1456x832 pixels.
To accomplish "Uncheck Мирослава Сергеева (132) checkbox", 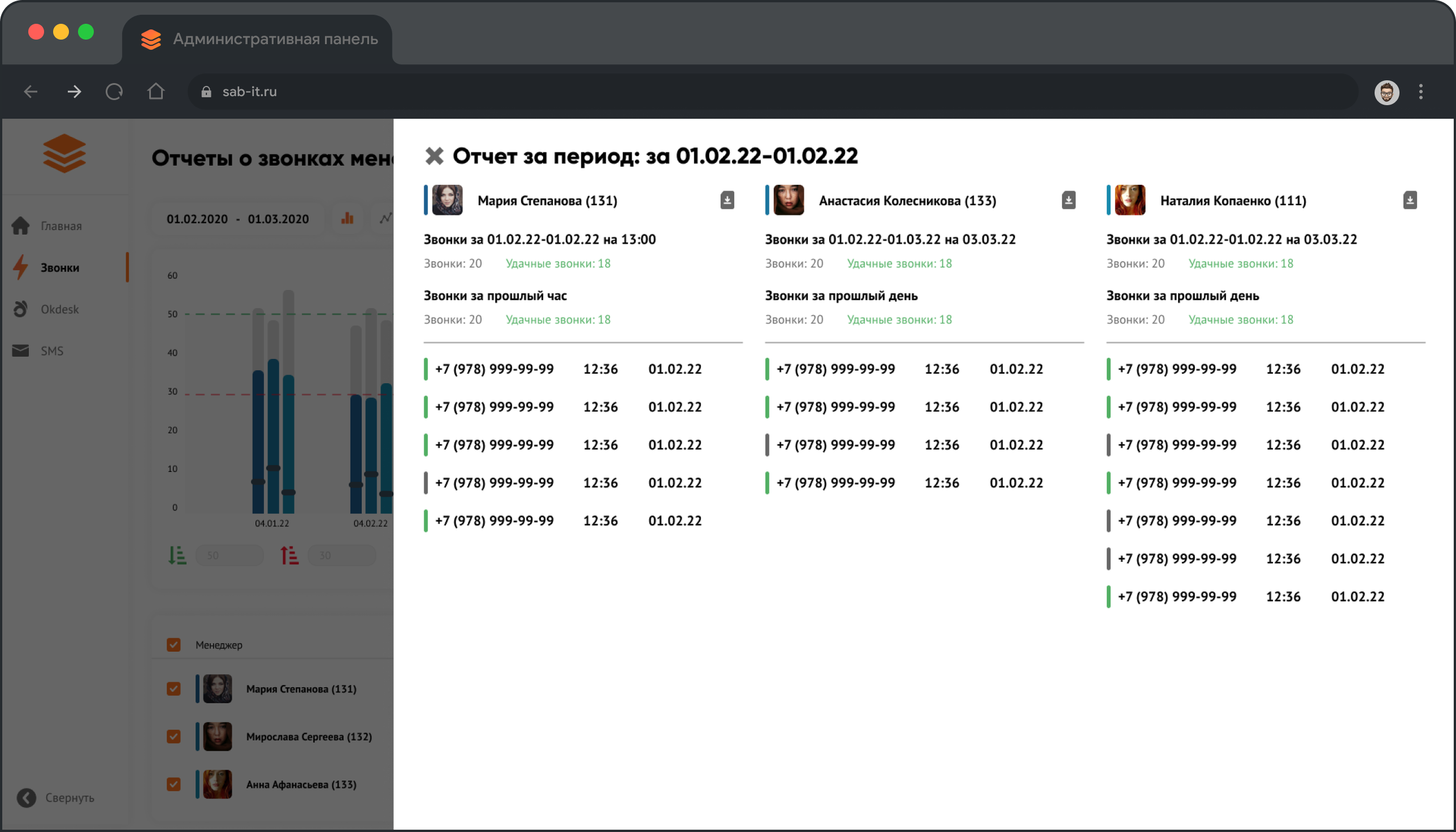I will pos(173,736).
